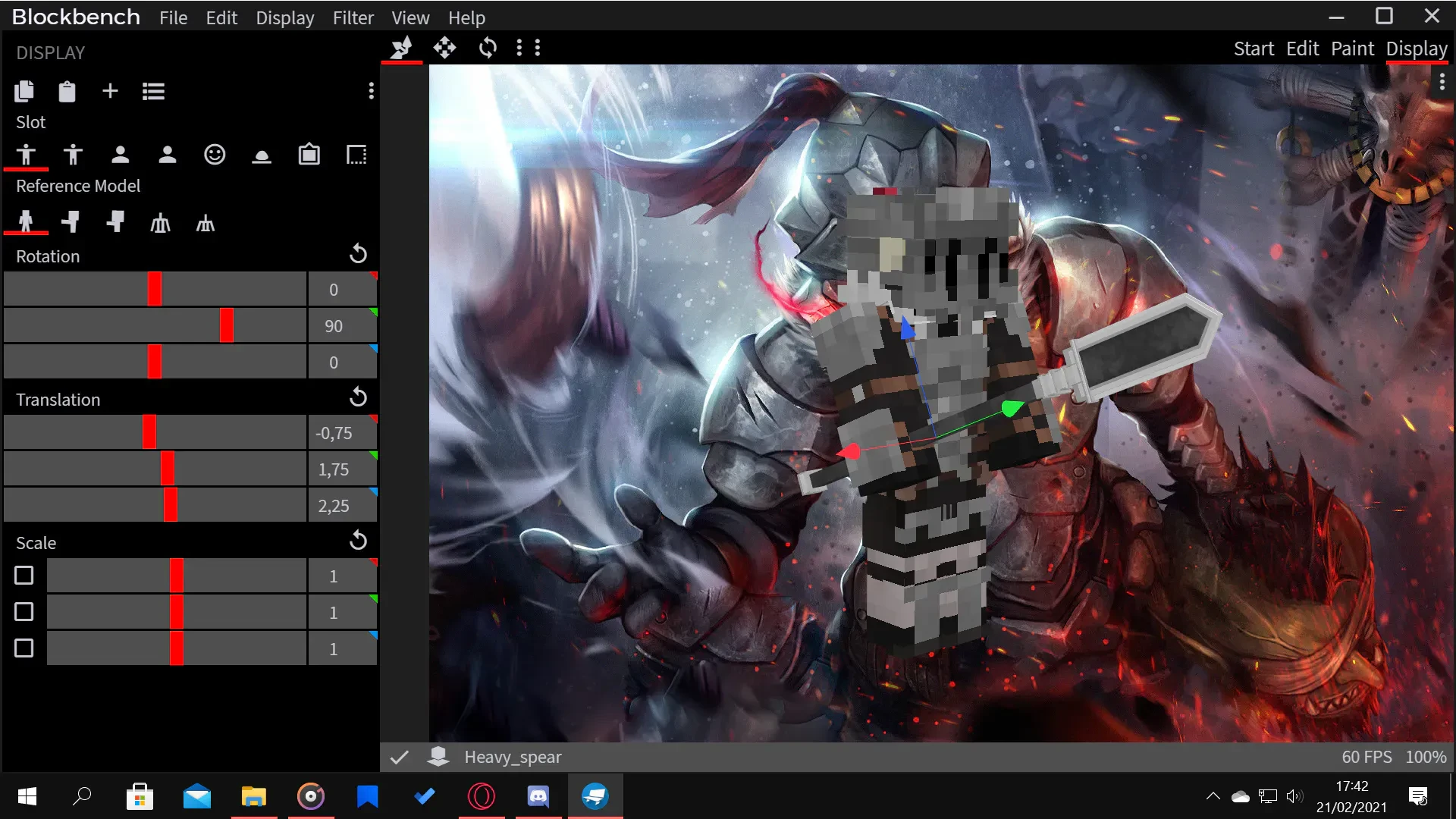
Task: Open the apply preset list icon
Action: coord(153,92)
